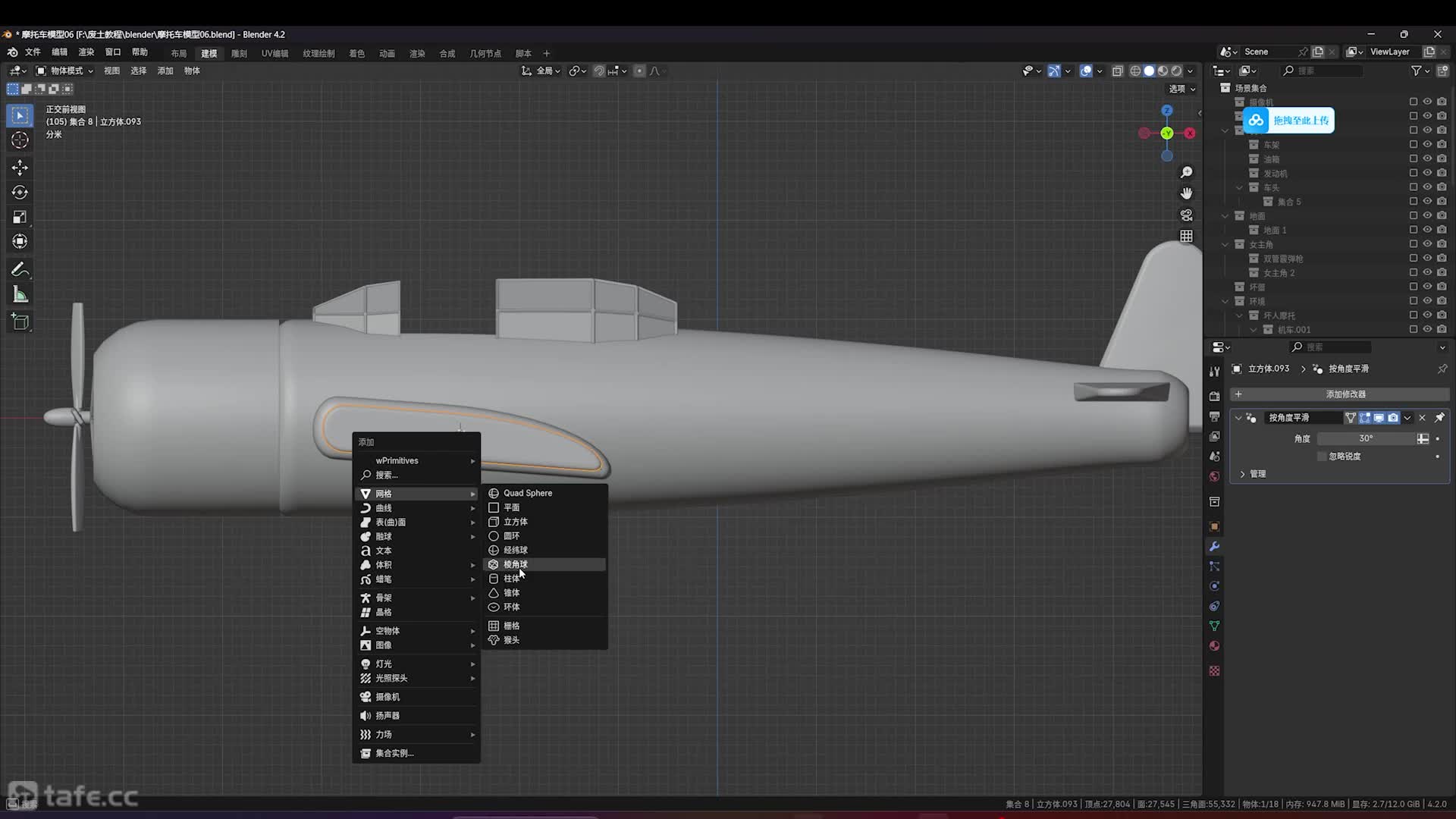Image resolution: width=1456 pixels, height=819 pixels.
Task: Open the 曲线 submenu in add menu
Action: click(x=416, y=508)
